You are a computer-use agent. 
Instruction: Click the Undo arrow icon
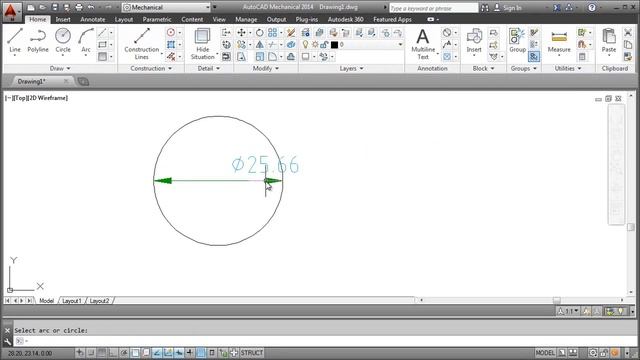[91, 7]
